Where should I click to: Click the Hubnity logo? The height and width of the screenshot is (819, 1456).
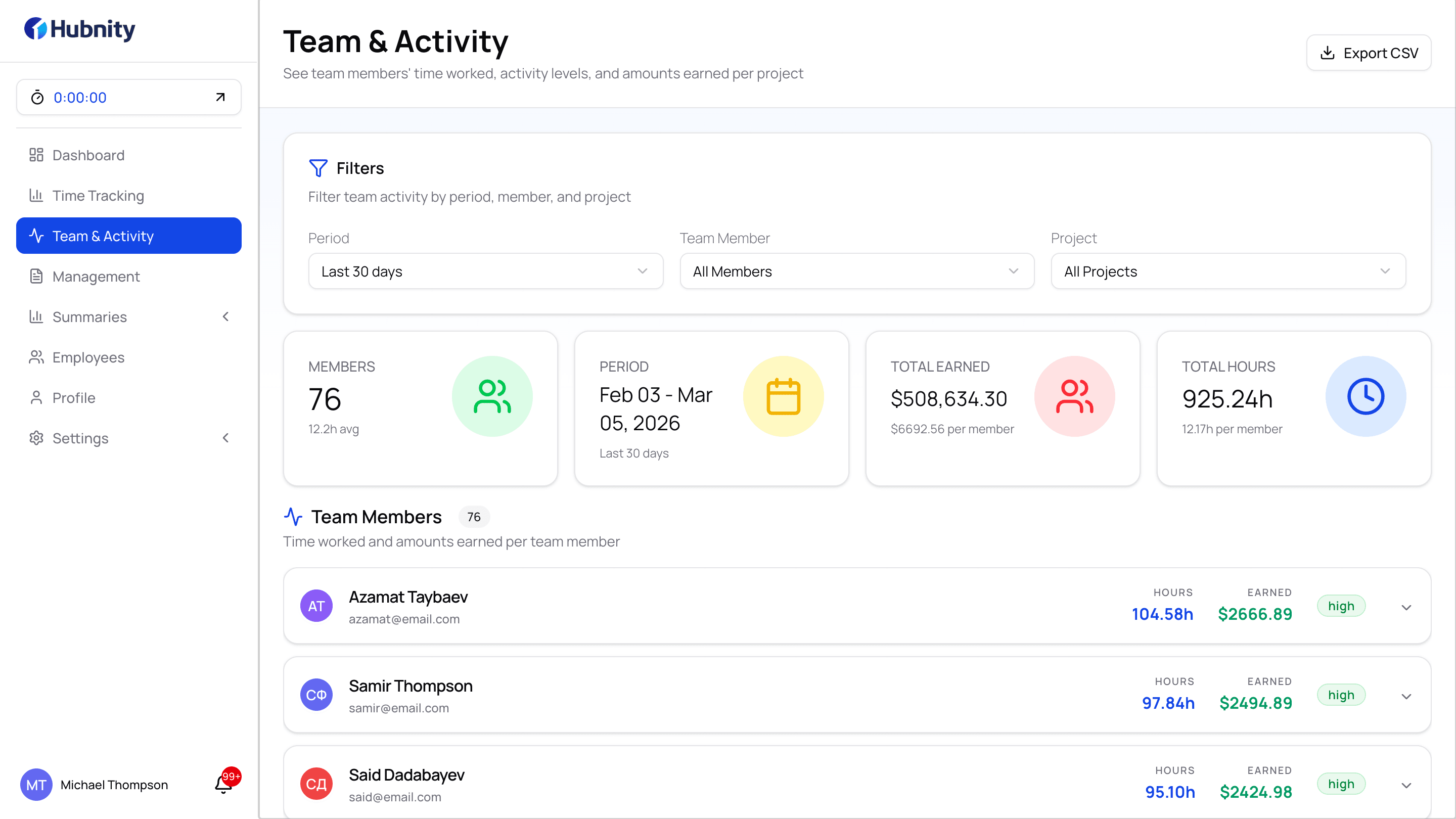tap(79, 29)
